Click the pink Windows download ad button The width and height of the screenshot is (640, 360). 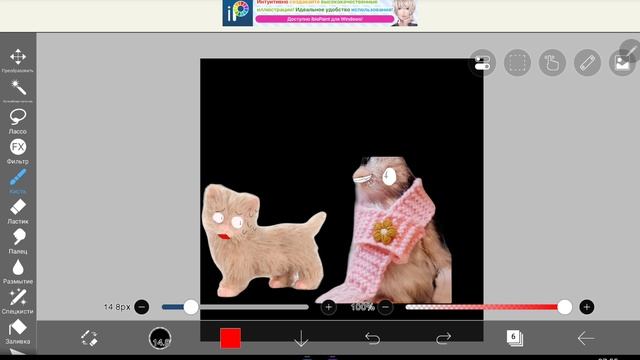tap(325, 19)
